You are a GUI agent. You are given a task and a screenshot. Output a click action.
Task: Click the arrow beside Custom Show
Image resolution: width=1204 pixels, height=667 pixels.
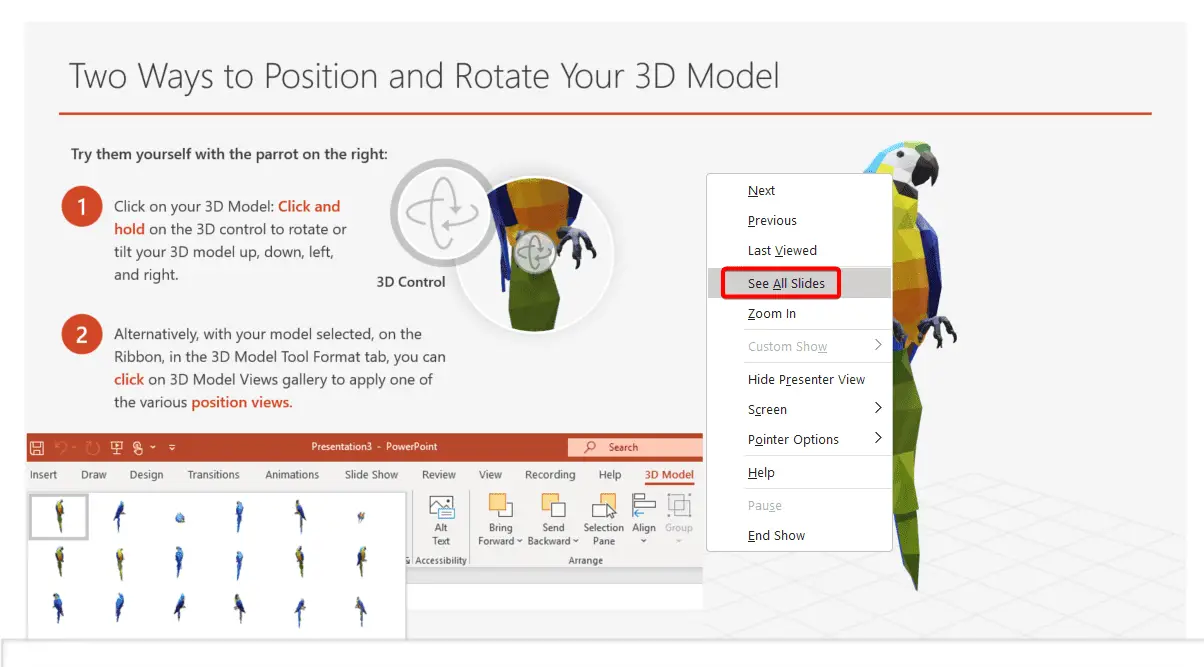[x=878, y=345]
